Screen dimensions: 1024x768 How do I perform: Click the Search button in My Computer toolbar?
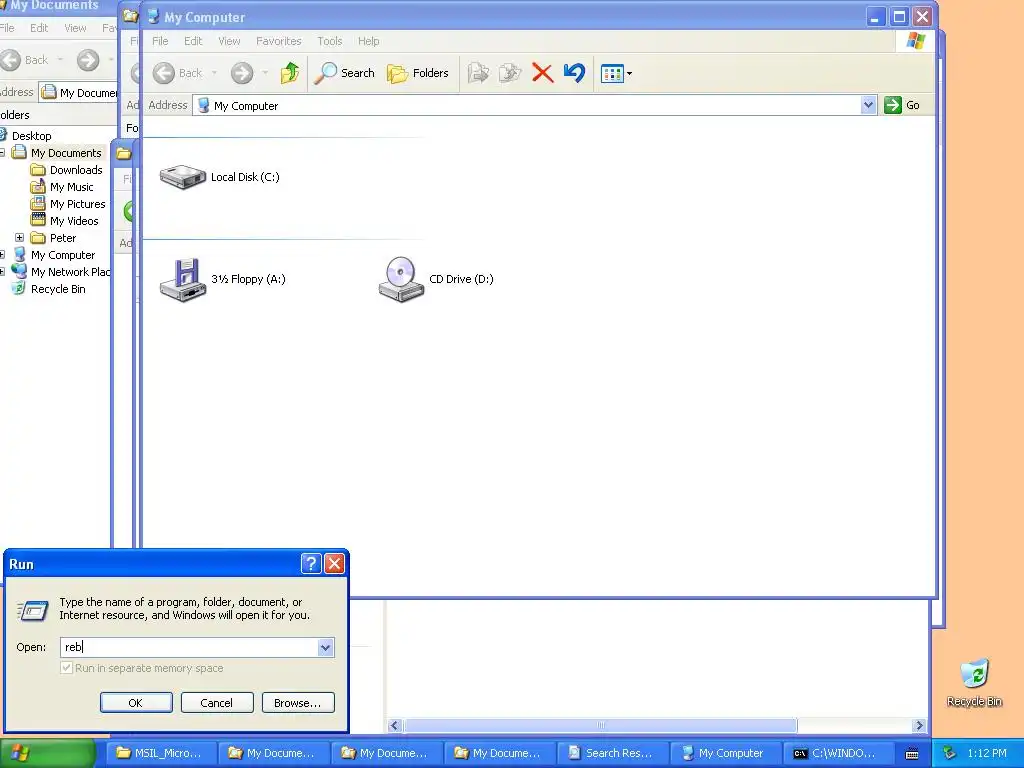344,72
